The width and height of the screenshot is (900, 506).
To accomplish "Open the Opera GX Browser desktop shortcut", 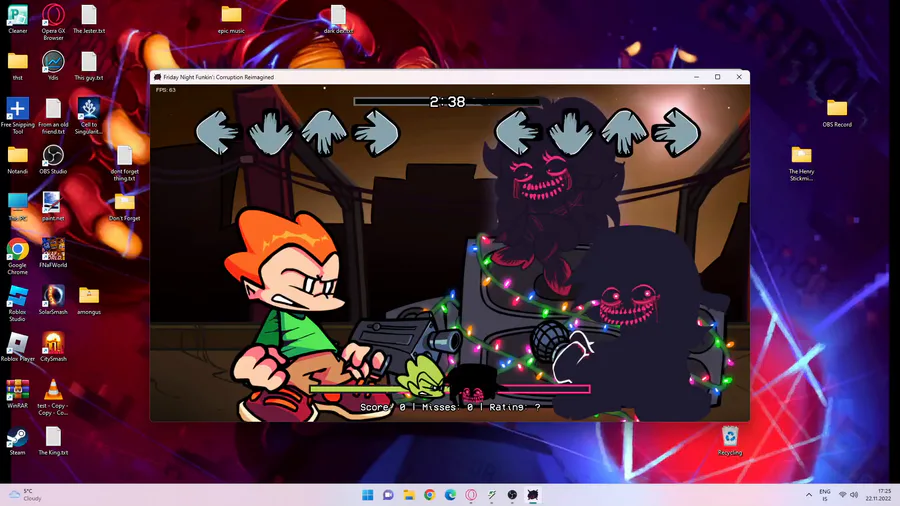I will tap(53, 22).
